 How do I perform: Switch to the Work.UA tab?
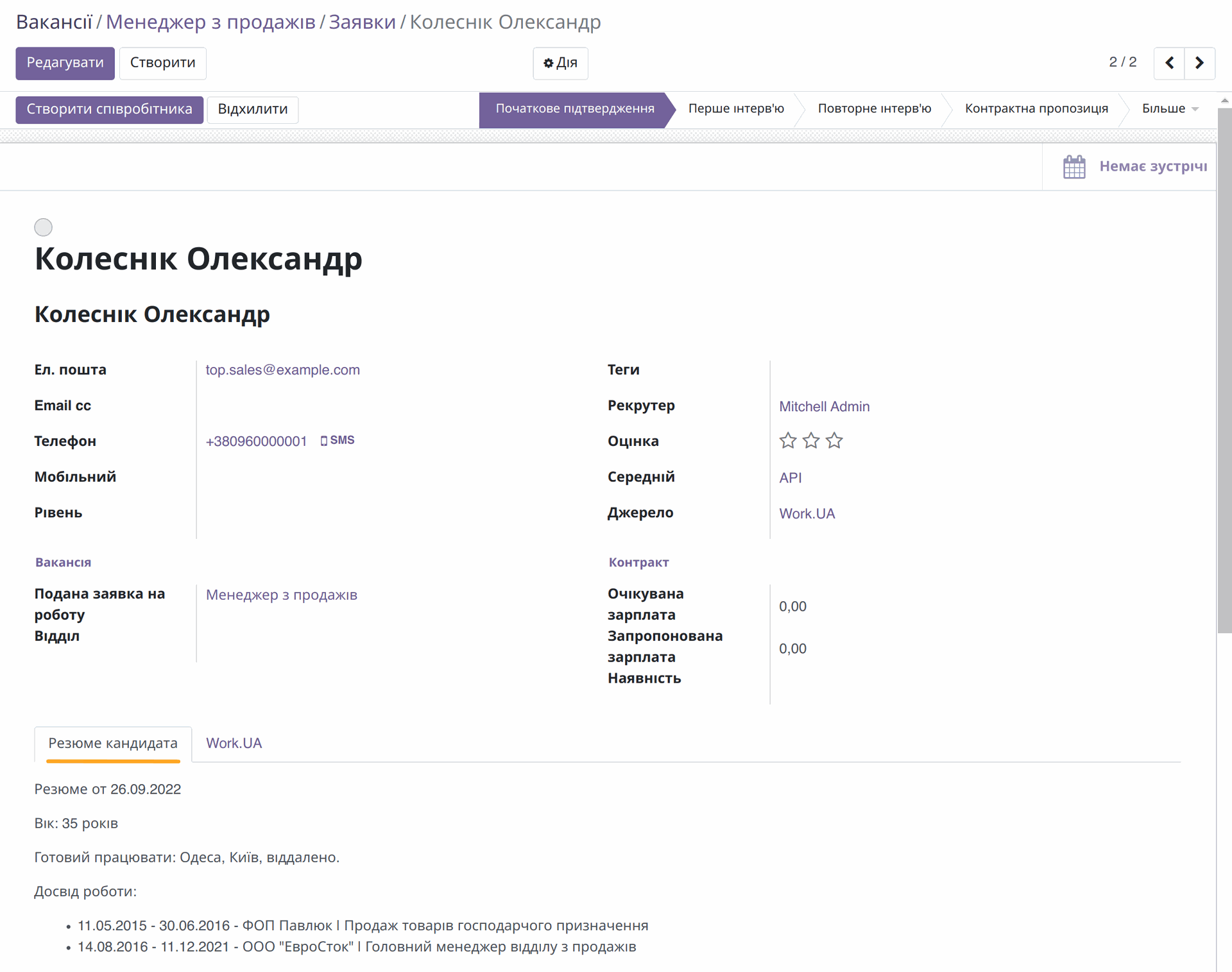234,744
